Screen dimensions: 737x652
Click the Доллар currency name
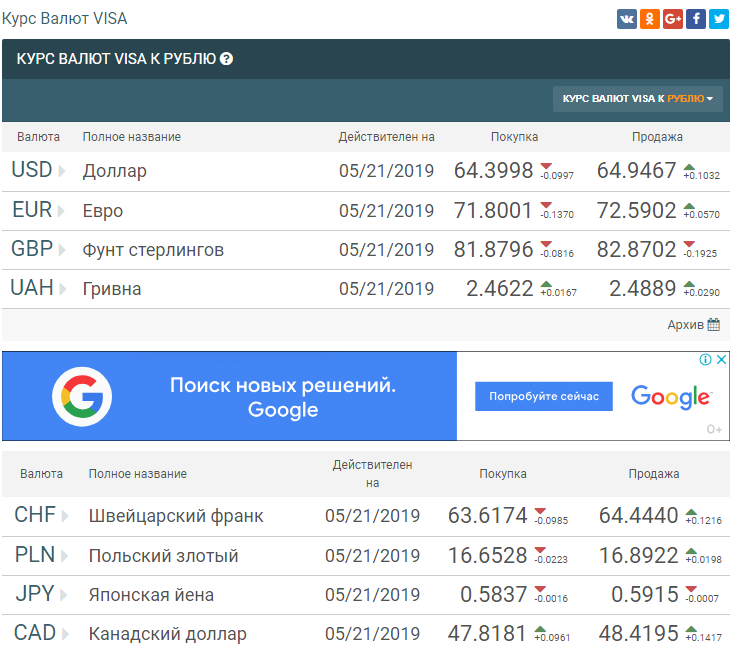coord(115,171)
